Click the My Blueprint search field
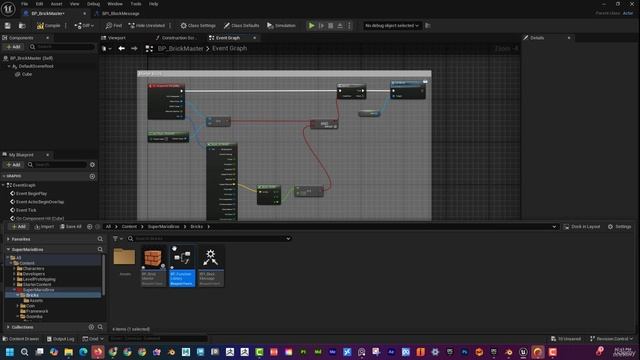 (57, 165)
